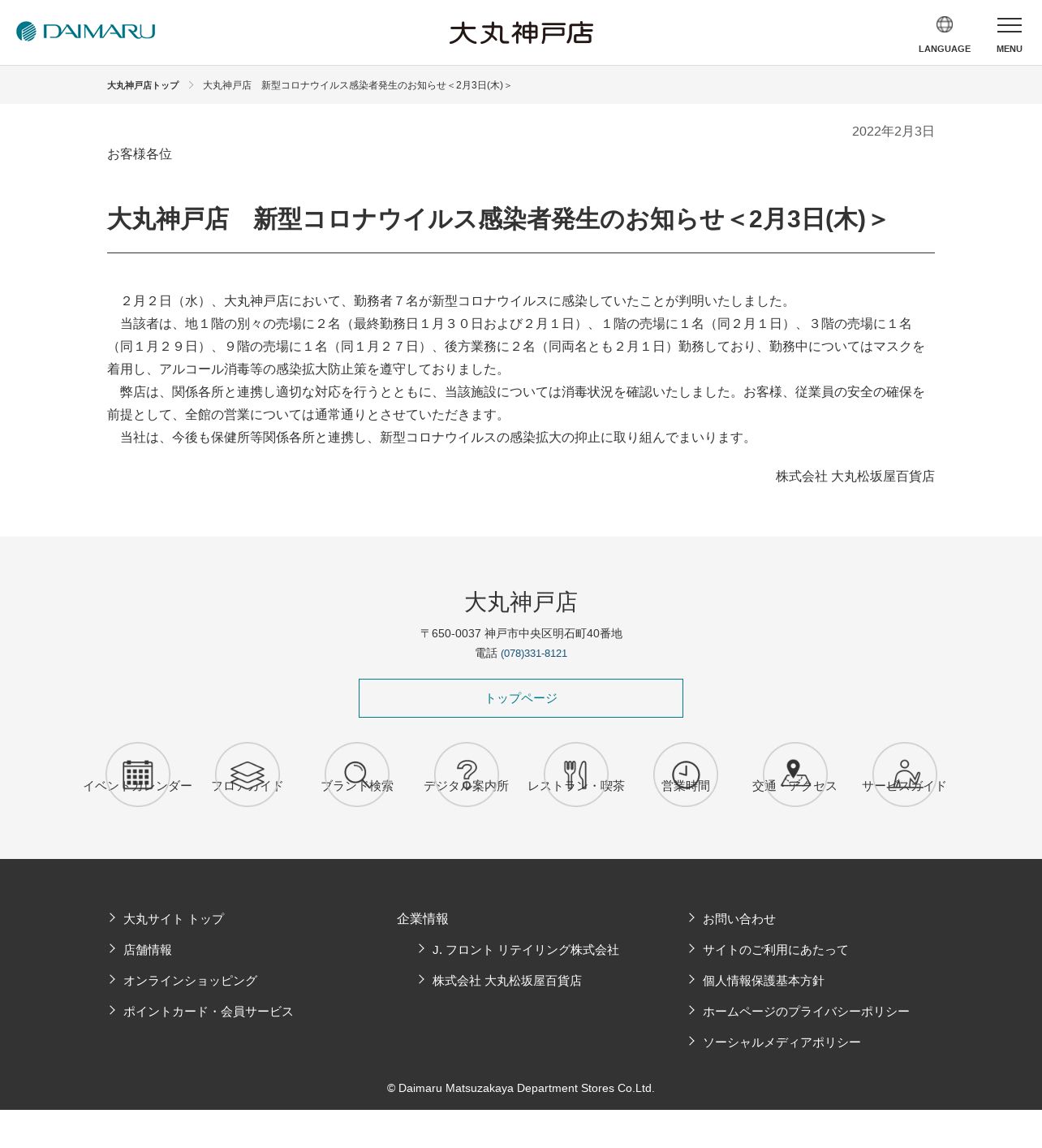Viewport: 1042px width, 1148px height.
Task: Open 大丸サイト トップ footer link
Action: (174, 919)
